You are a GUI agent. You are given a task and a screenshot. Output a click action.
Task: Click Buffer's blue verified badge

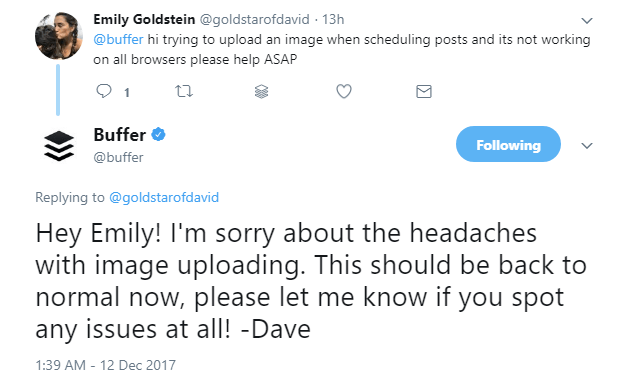tap(159, 135)
